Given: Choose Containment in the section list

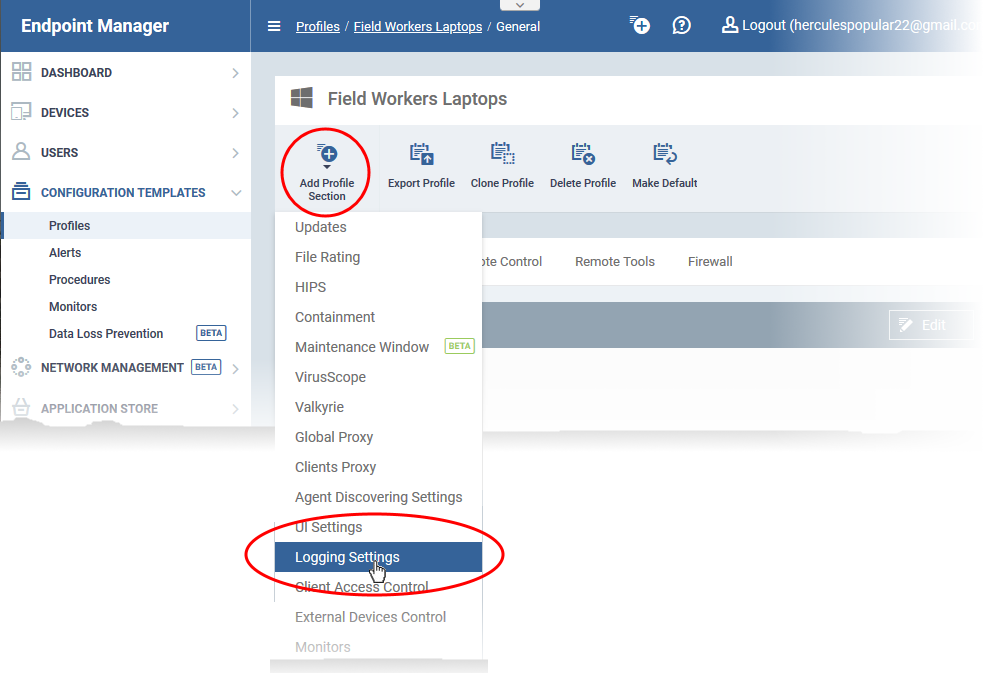Looking at the screenshot, I should click(x=335, y=317).
